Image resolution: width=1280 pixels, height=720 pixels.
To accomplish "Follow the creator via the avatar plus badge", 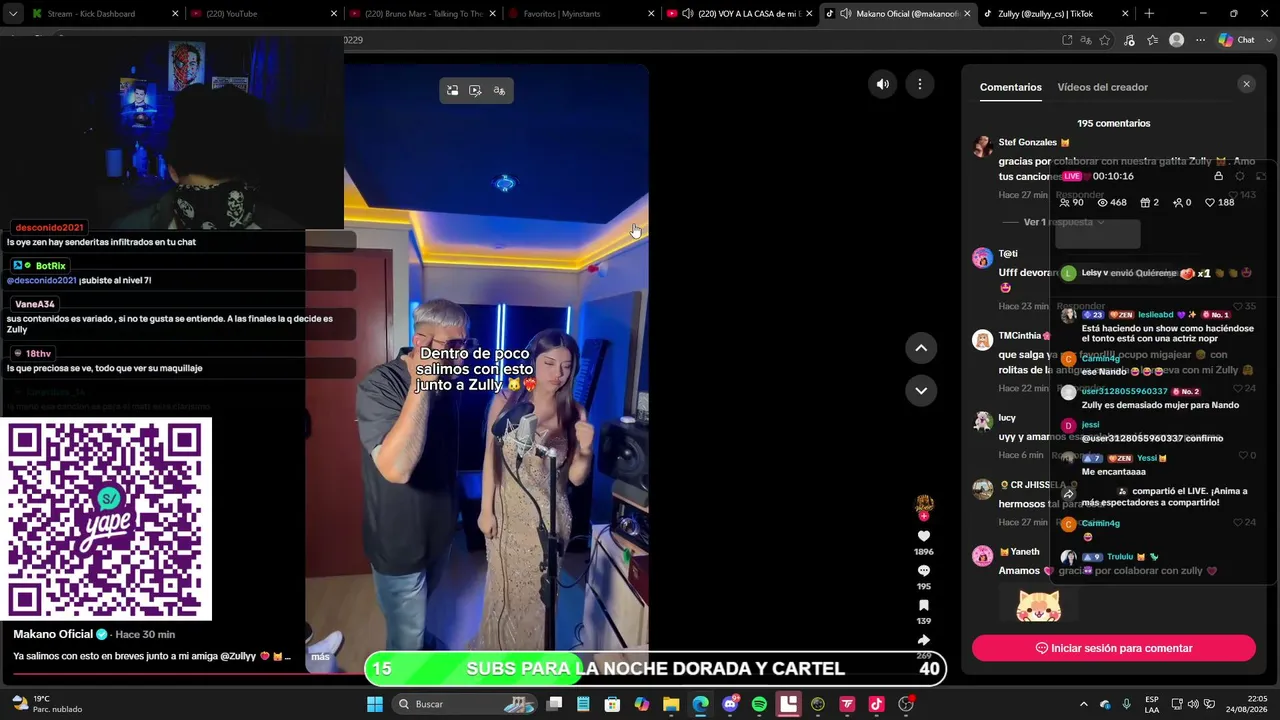I will (924, 517).
